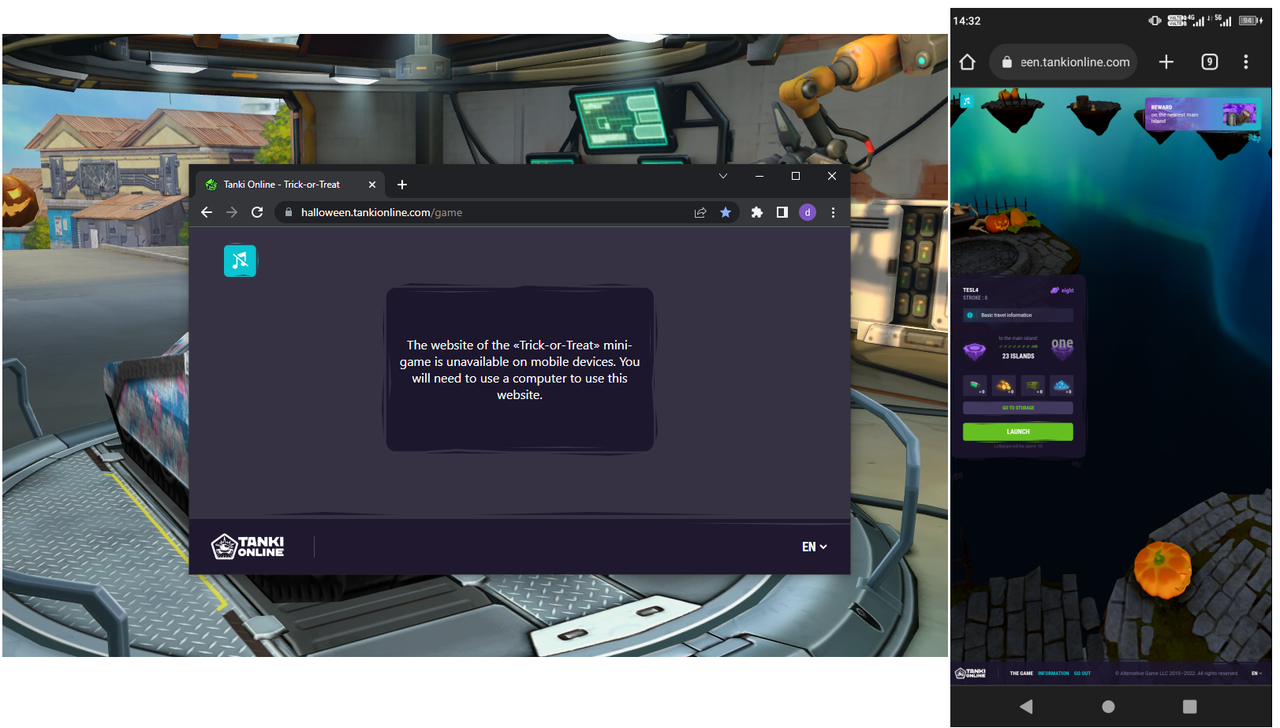
Task: Click GO OUT in the mobile footer
Action: [1082, 674]
